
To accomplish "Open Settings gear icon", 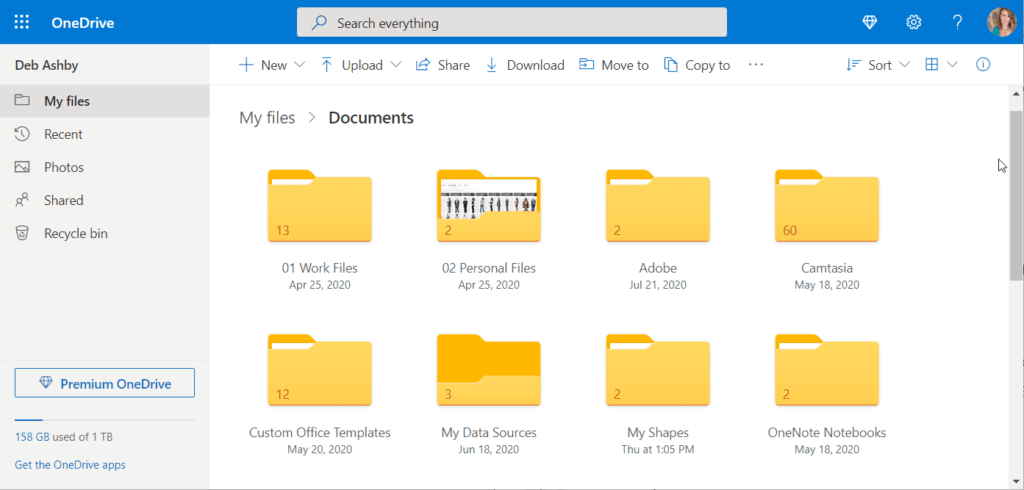I will coord(913,22).
